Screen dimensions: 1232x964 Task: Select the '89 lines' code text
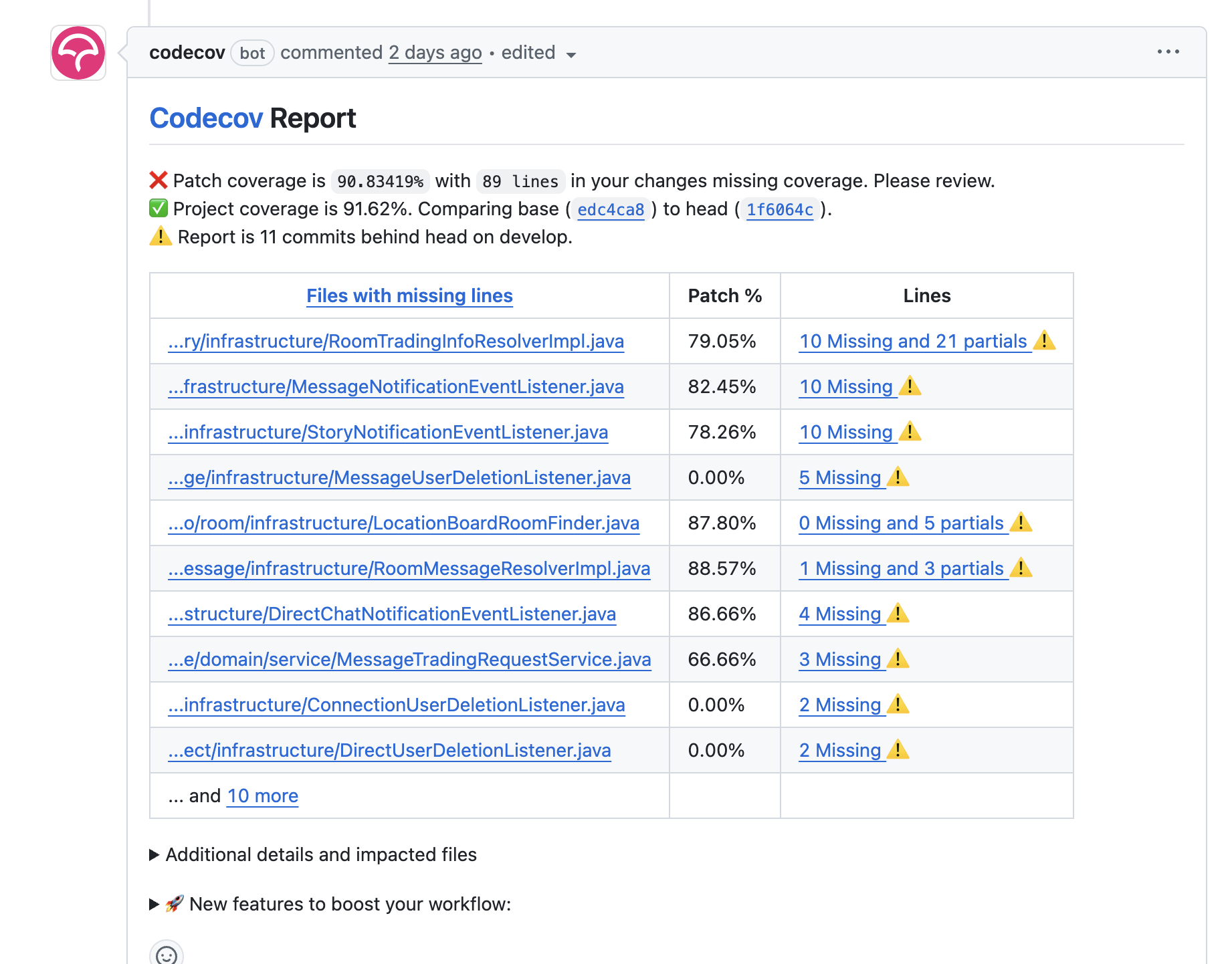[520, 181]
